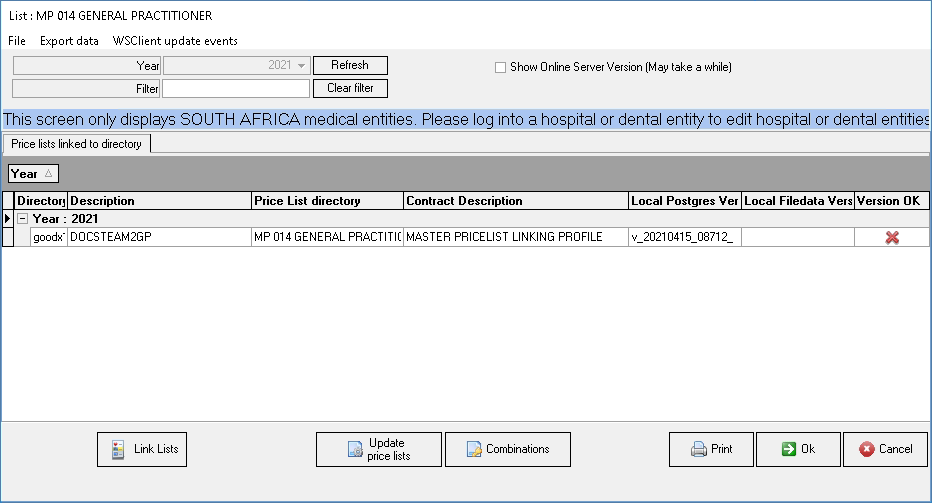Sort by Version OK column header

(892, 201)
